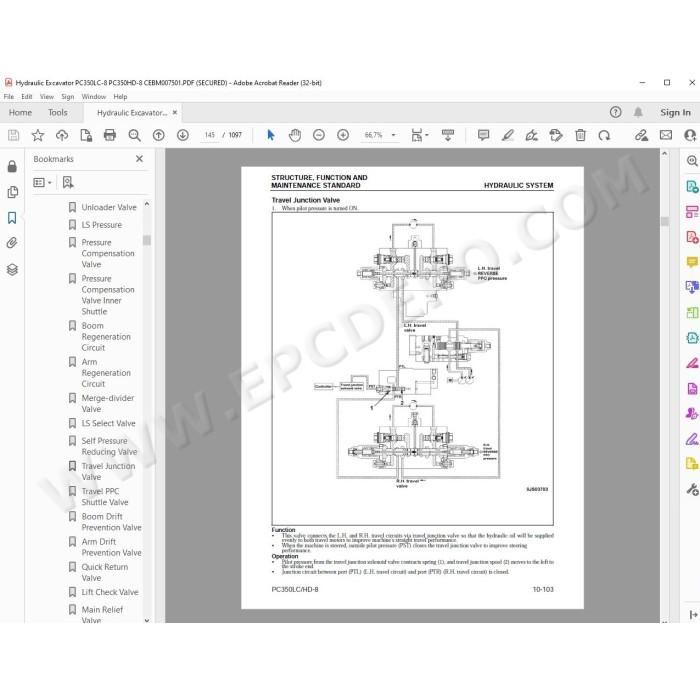Open the Edit menu

[x=27, y=96]
